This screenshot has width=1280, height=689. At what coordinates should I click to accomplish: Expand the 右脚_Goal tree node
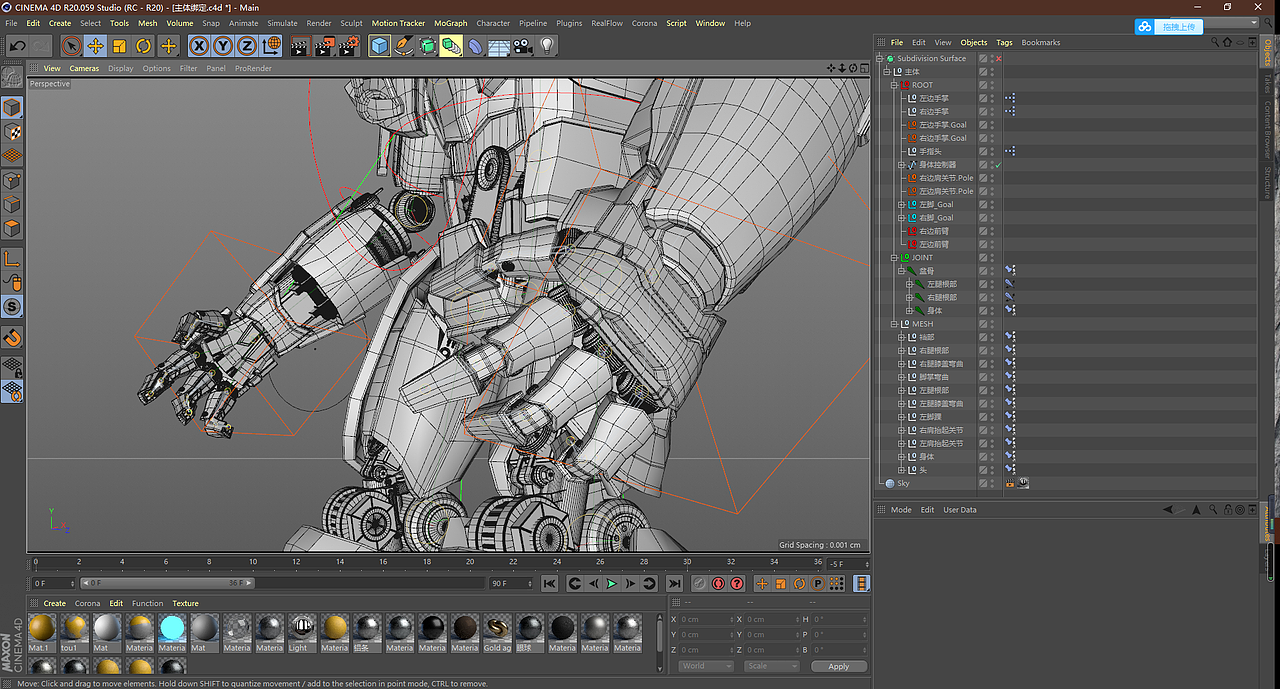(x=901, y=218)
